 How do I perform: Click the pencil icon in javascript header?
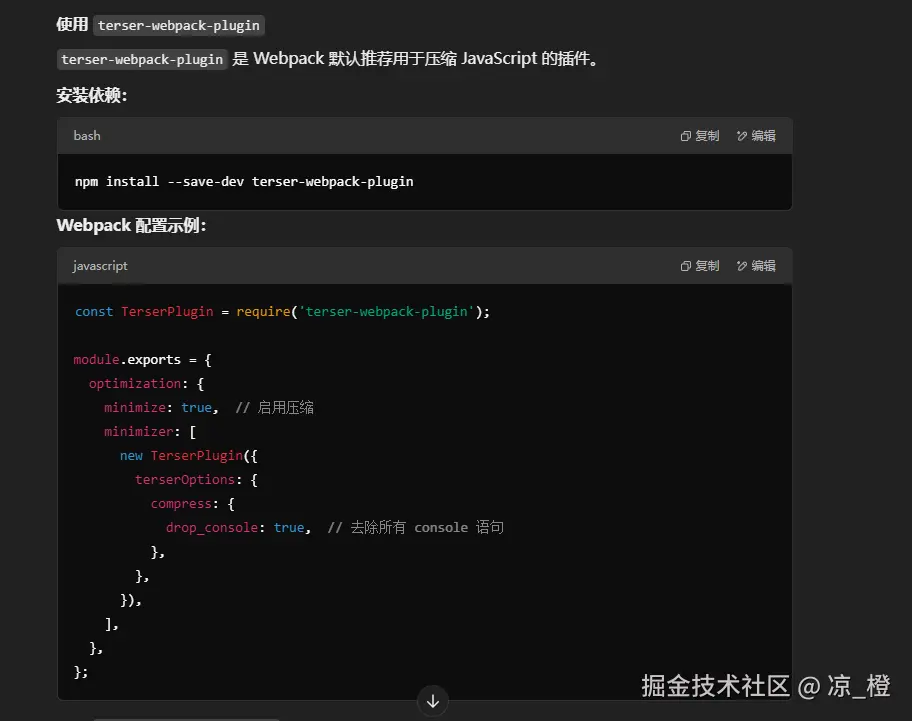(x=742, y=266)
